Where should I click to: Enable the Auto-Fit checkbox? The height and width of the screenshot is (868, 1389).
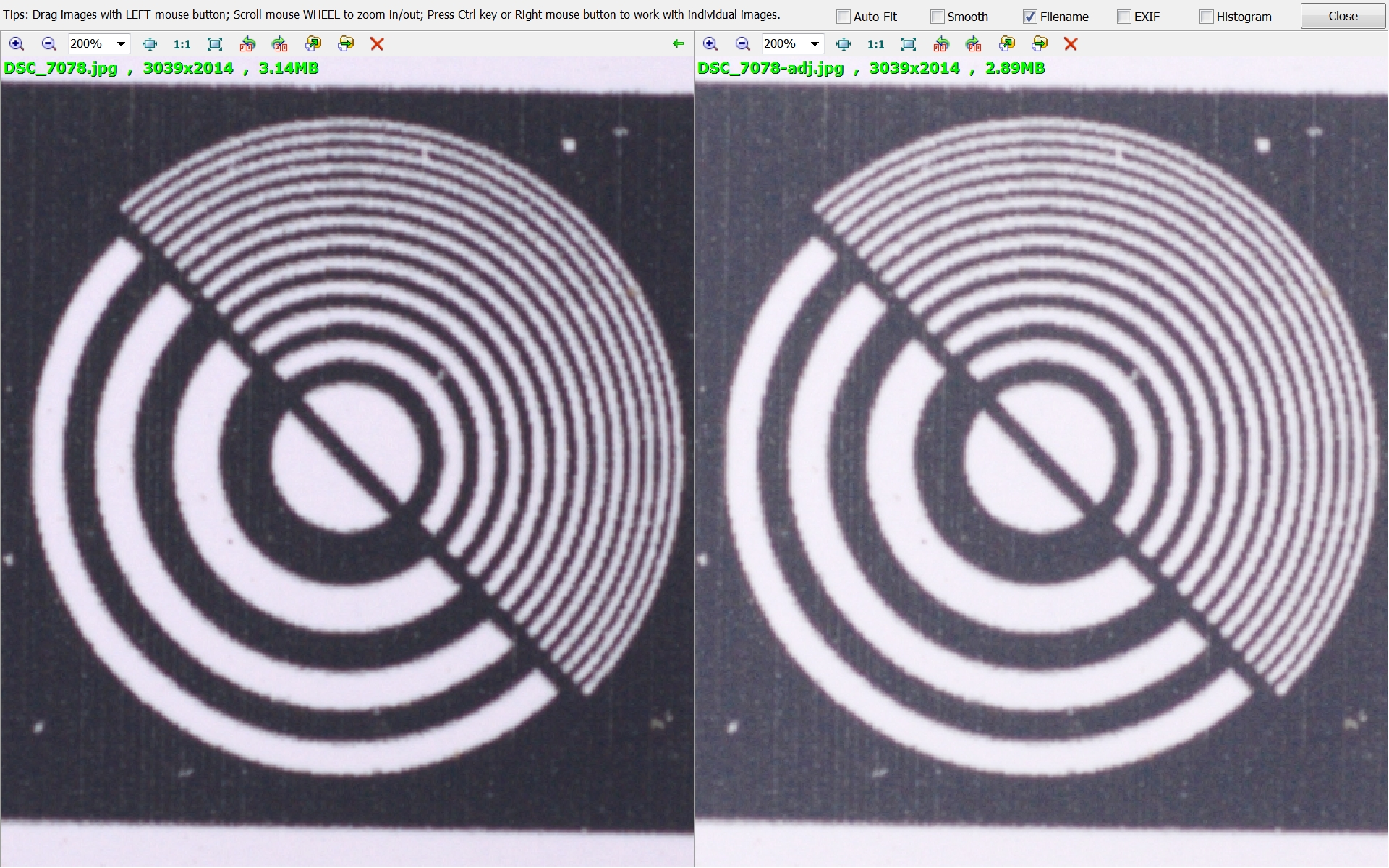click(x=844, y=17)
